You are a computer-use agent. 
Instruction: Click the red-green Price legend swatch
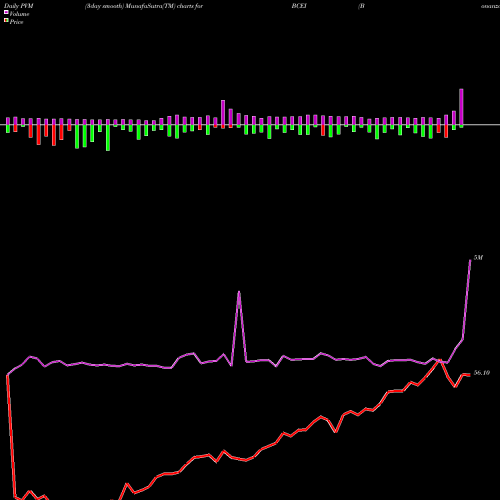tap(6, 21)
